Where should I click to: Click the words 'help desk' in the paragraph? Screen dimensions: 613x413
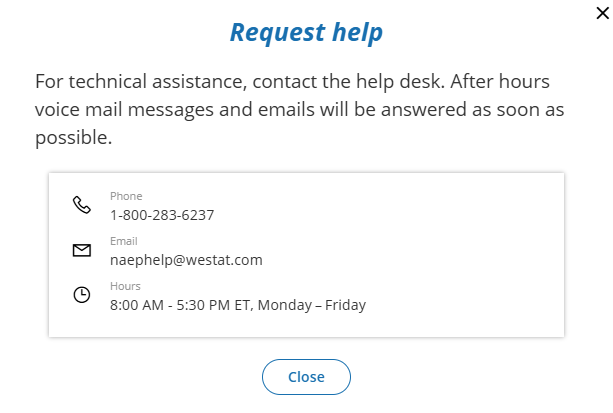click(417, 81)
